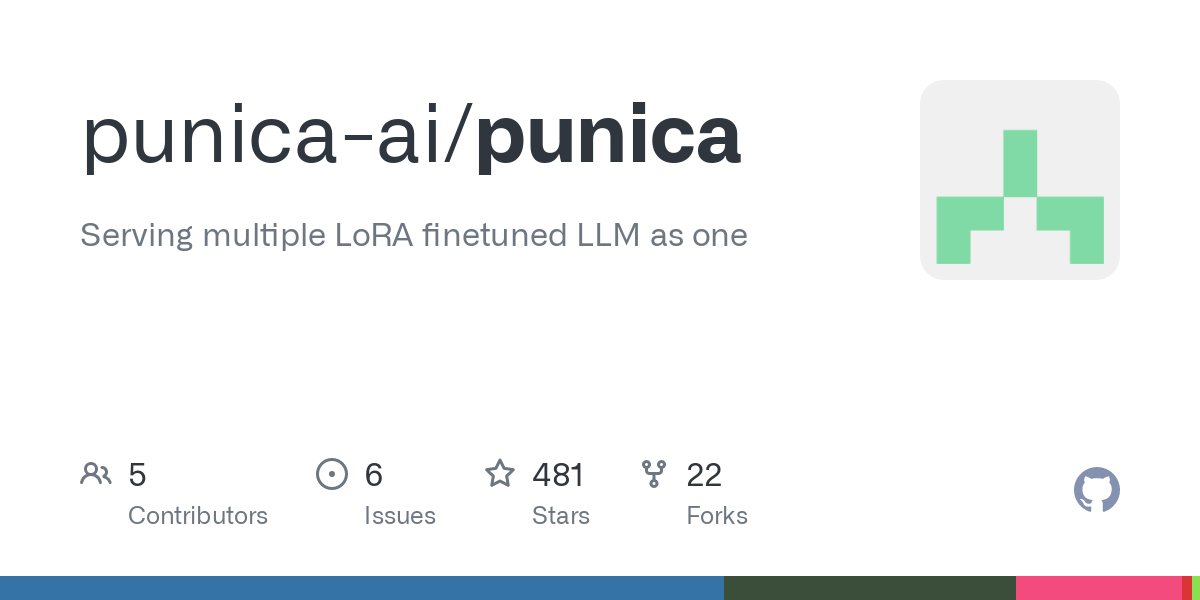Click the star count 481
1200x600 pixels.
tap(558, 475)
